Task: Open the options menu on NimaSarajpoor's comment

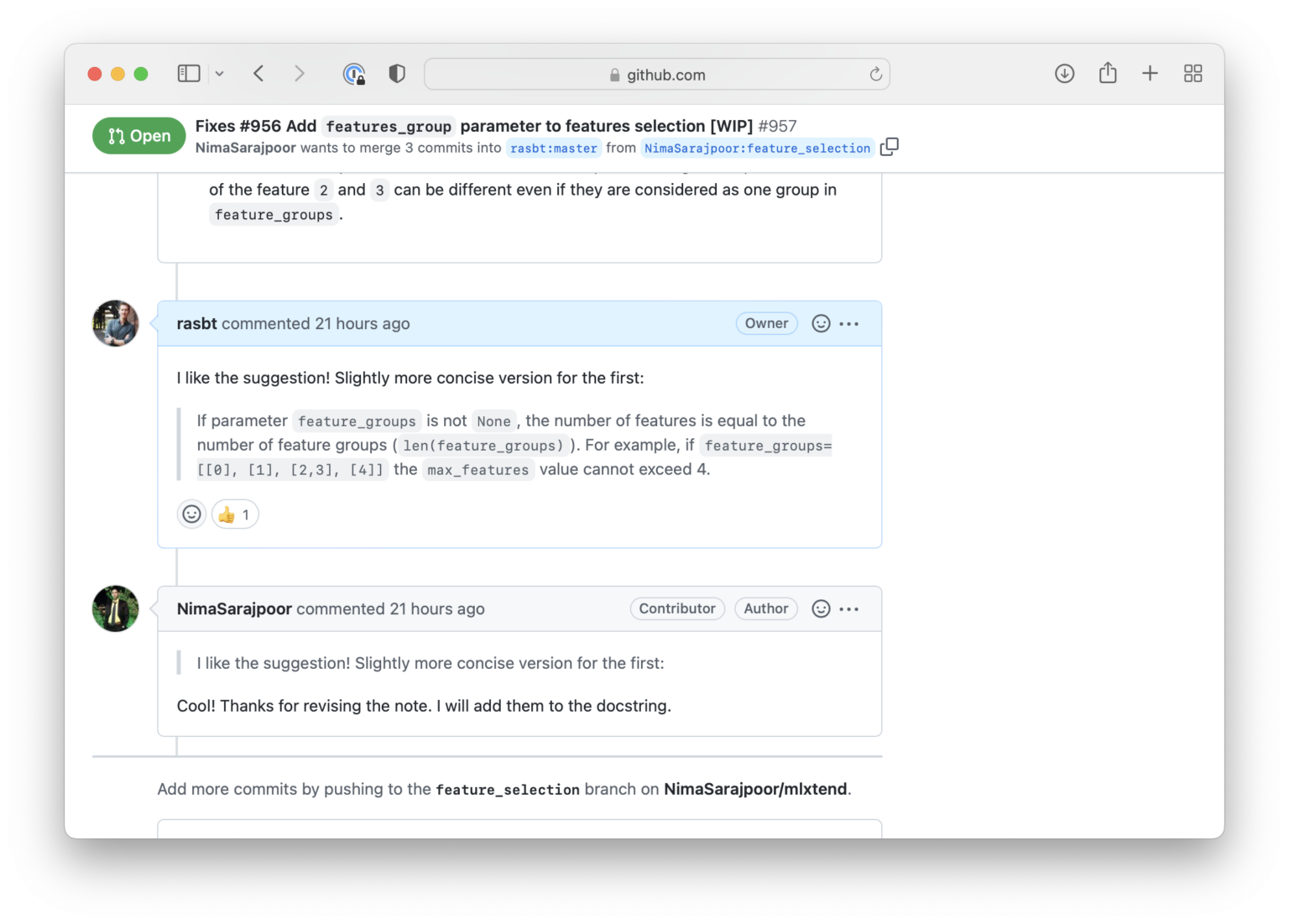Action: (x=849, y=608)
